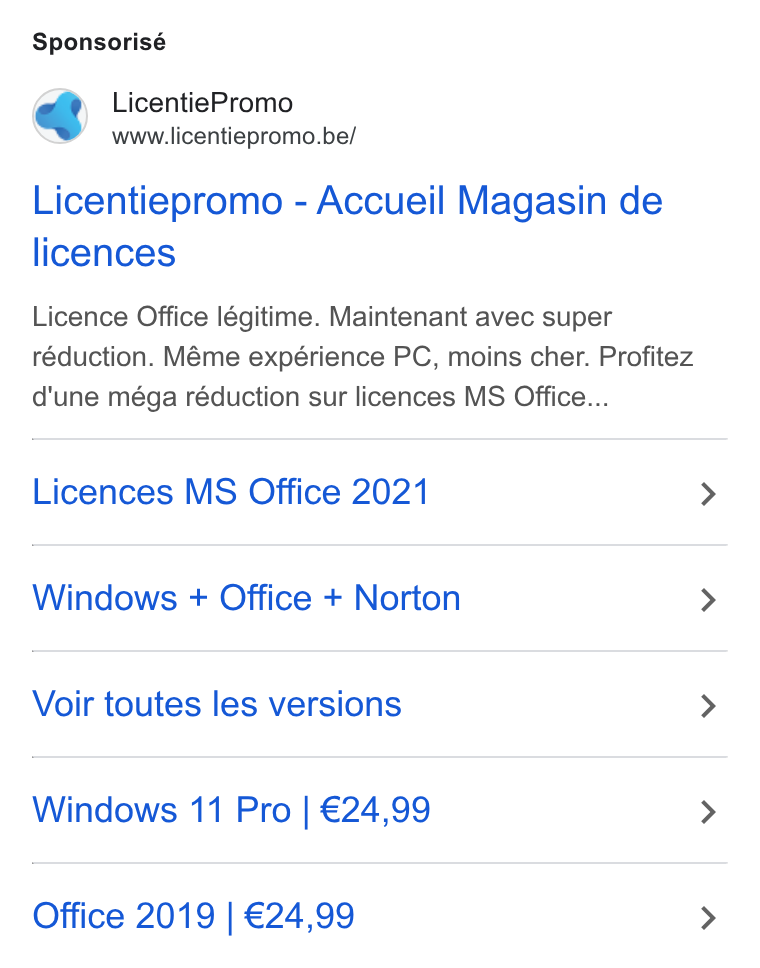Click the €24,99 price on Office 2019 row
The height and width of the screenshot is (968, 760).
click(x=299, y=916)
